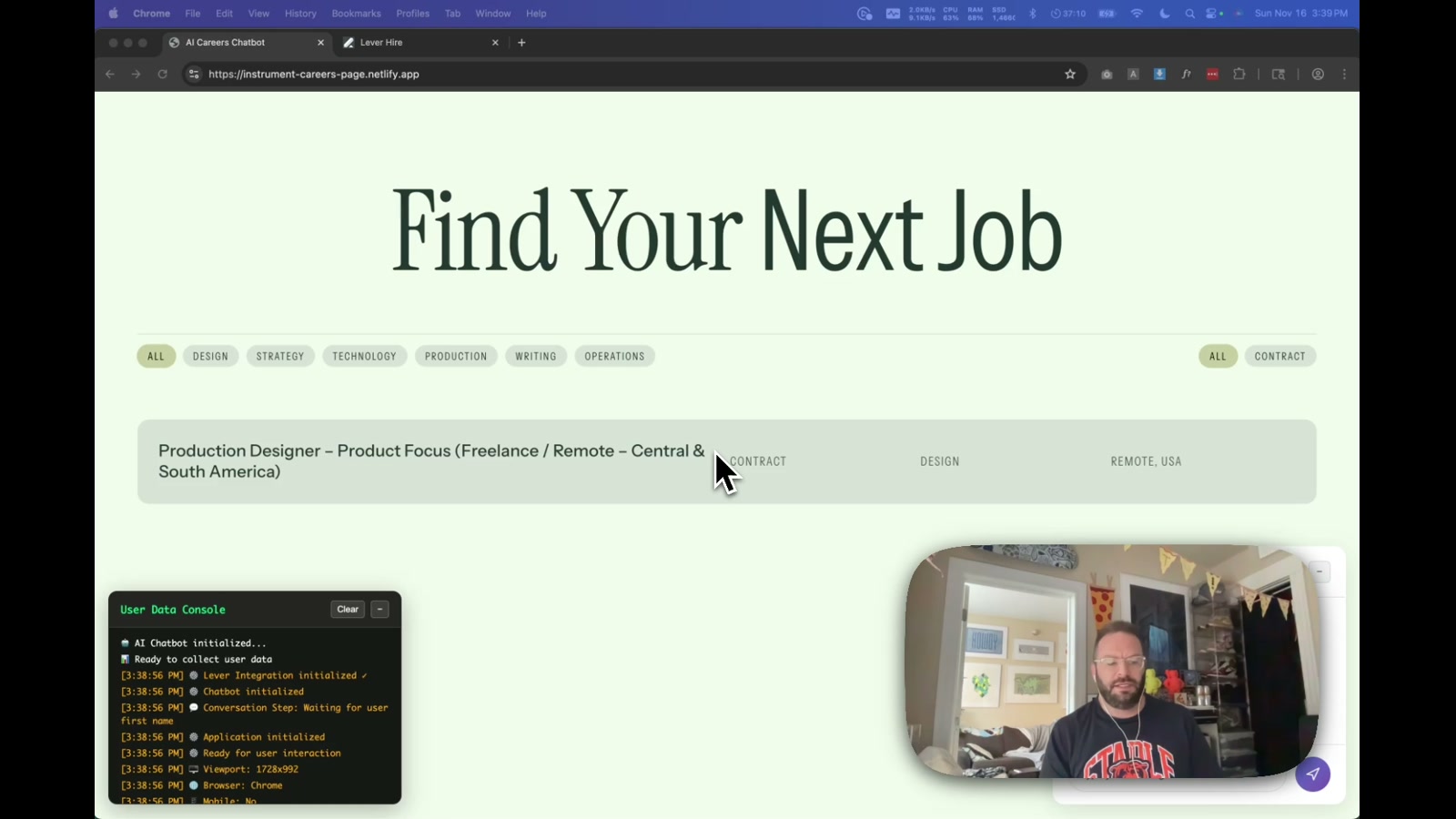Select the AI Careers Chatbot tab
This screenshot has height=819, width=1456.
pyautogui.click(x=246, y=43)
